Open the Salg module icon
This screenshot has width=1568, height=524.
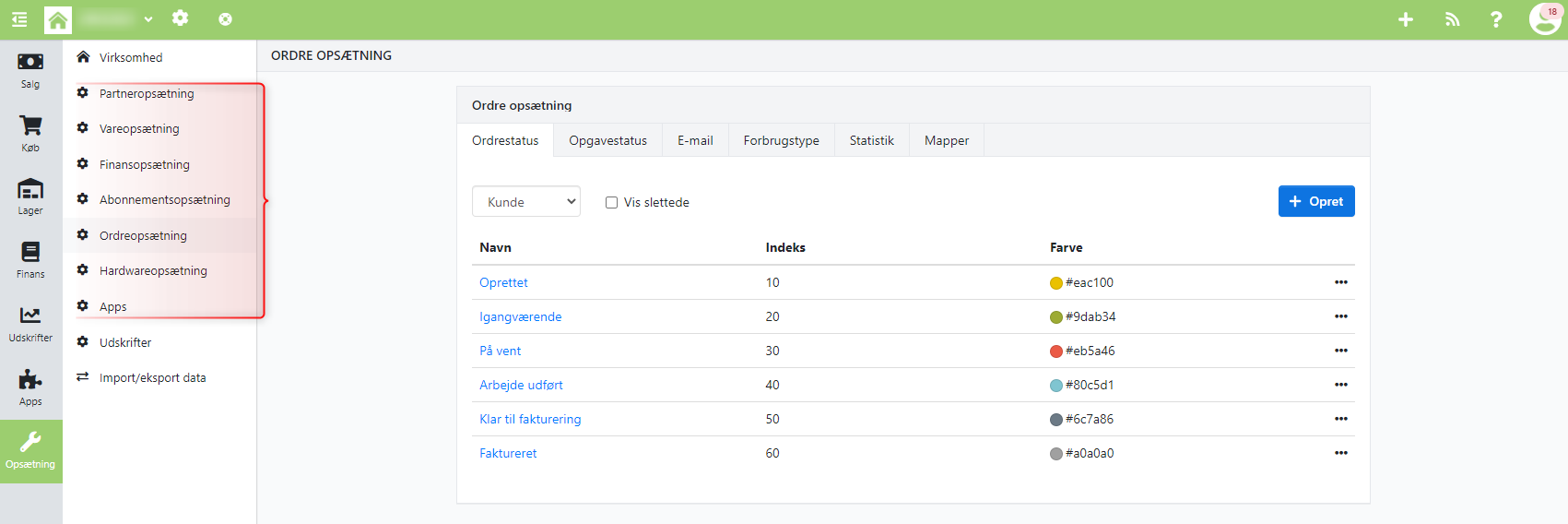30,63
